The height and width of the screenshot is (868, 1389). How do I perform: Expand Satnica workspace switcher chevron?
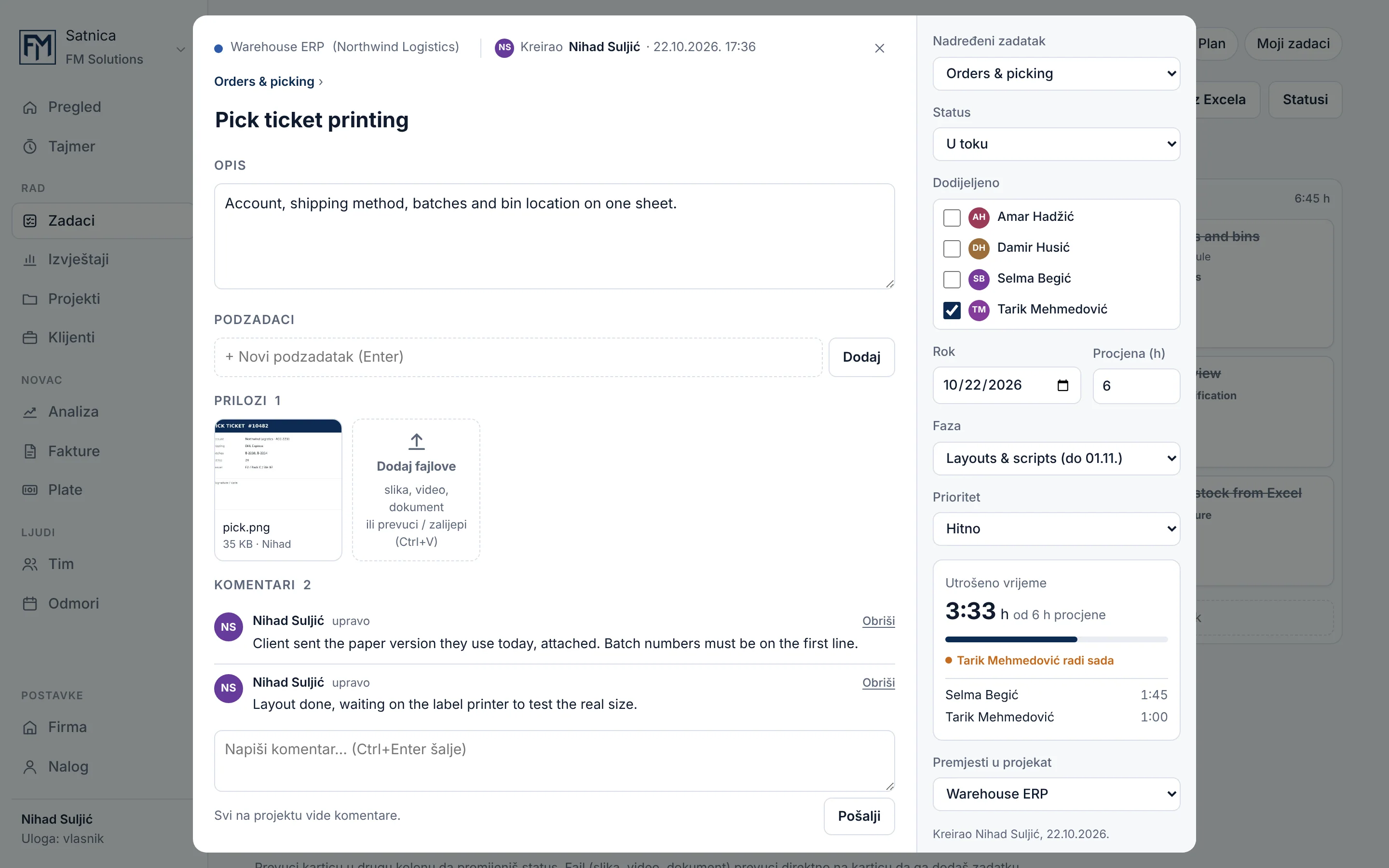[x=181, y=49]
